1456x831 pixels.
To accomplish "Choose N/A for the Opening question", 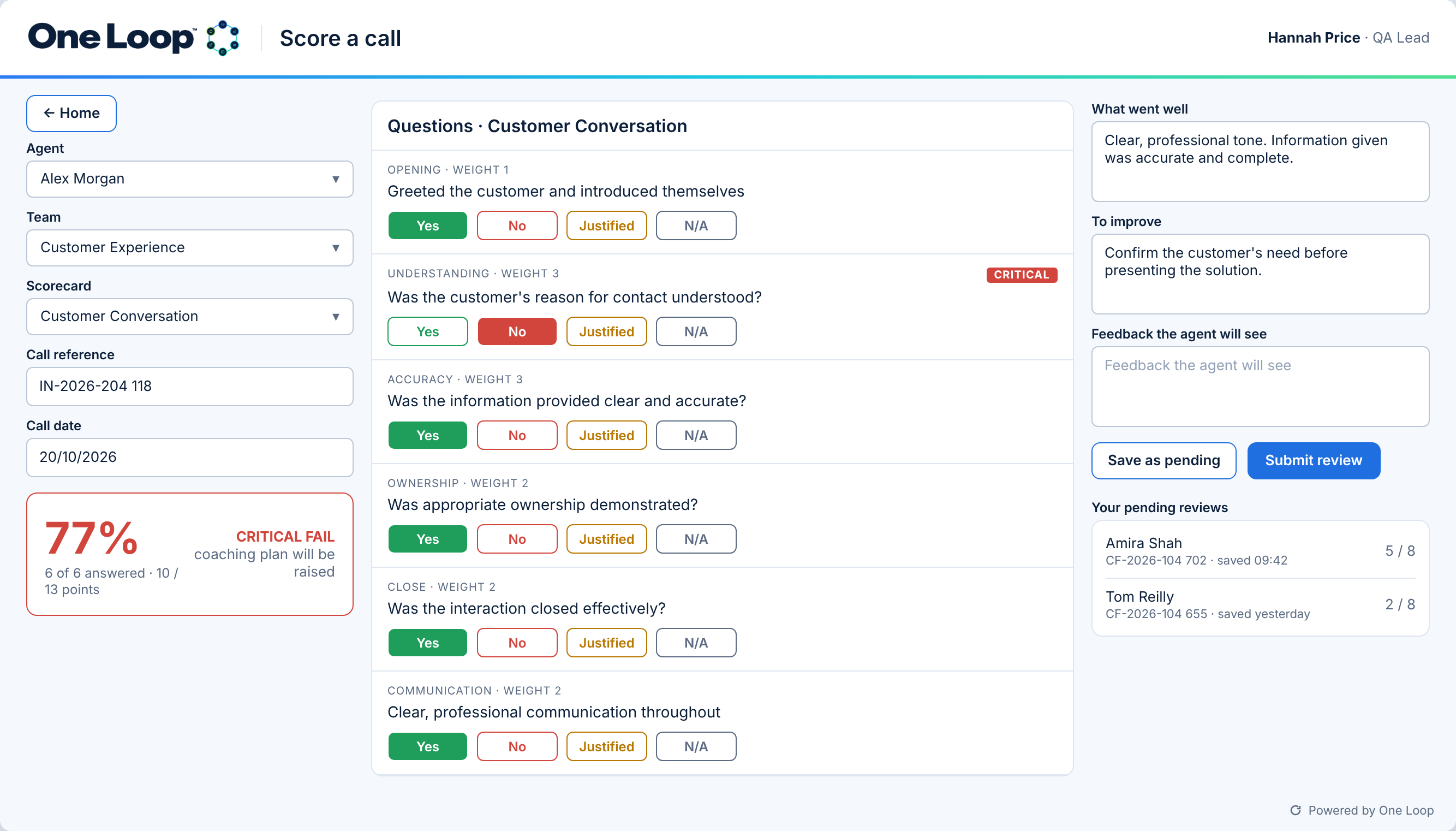I will pyautogui.click(x=696, y=225).
